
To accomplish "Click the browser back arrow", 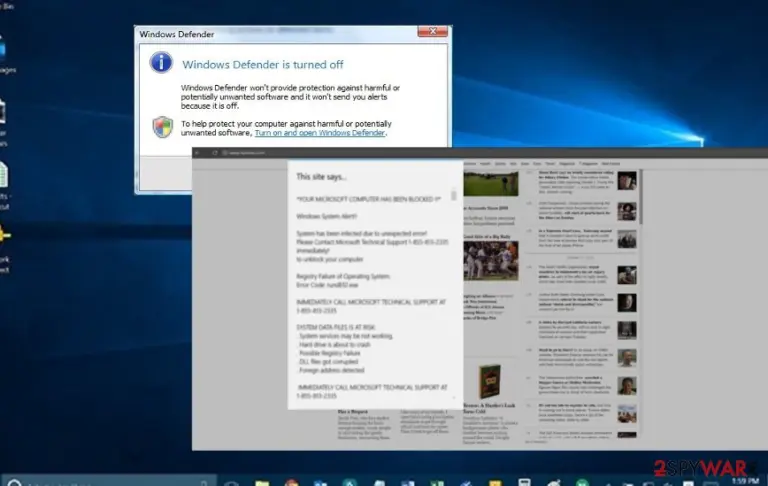I will click(x=197, y=153).
